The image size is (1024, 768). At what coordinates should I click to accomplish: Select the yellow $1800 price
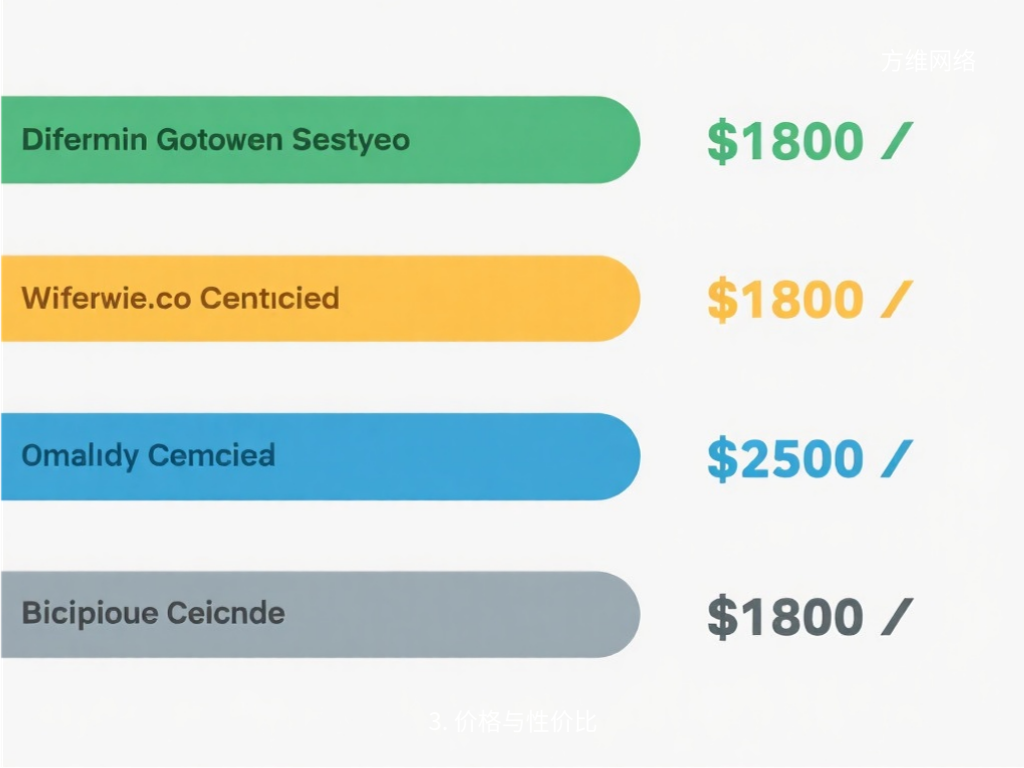(785, 299)
